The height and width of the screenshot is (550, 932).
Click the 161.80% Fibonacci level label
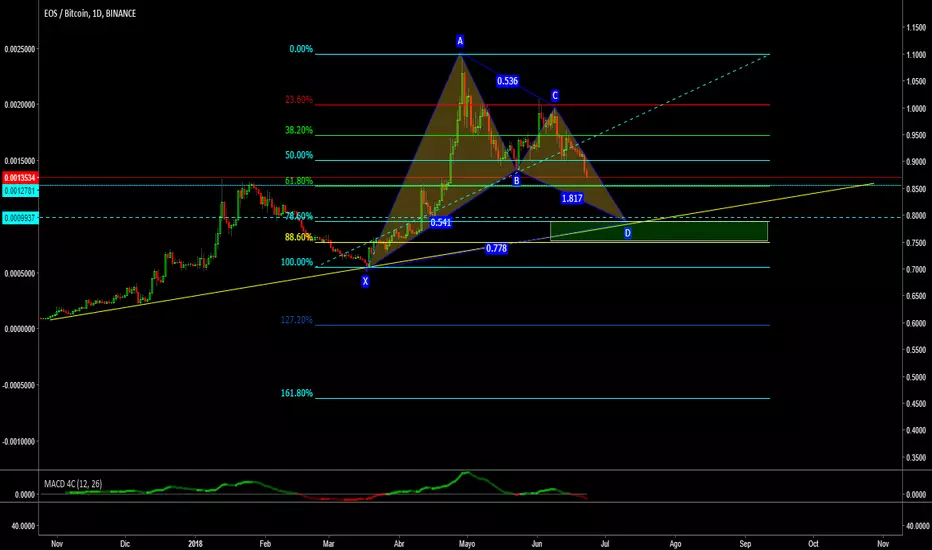[x=297, y=393]
